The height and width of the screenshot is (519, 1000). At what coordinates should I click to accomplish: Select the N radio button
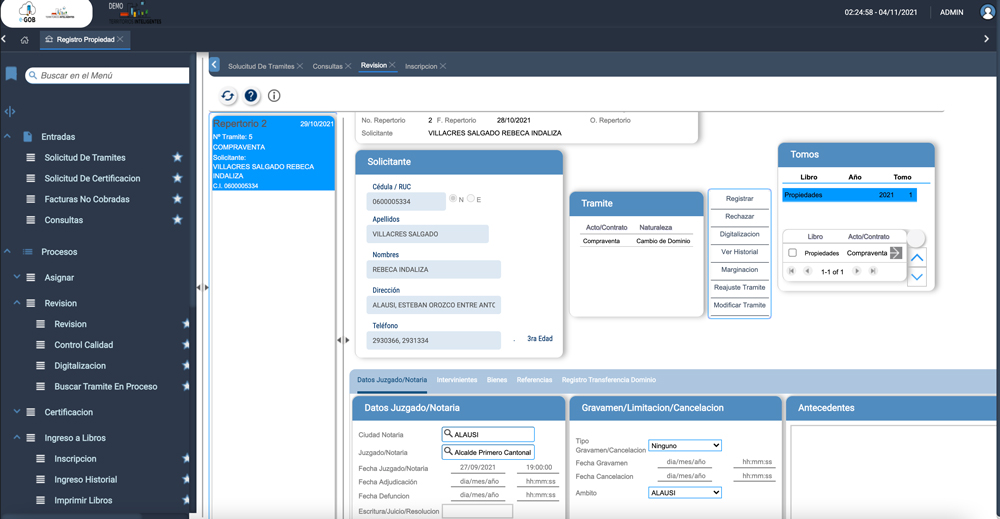tap(453, 199)
